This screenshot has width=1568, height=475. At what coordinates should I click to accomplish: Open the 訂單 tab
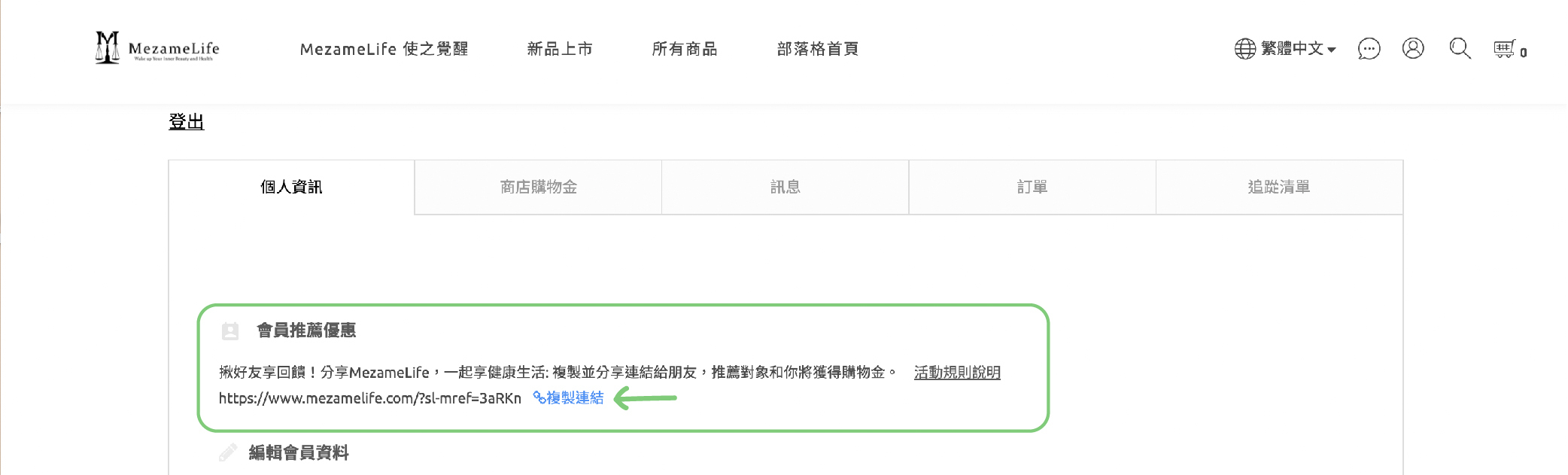pyautogui.click(x=1032, y=187)
